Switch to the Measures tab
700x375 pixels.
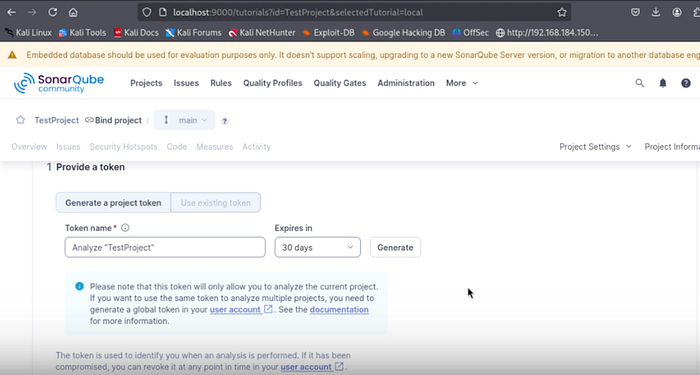click(x=215, y=147)
